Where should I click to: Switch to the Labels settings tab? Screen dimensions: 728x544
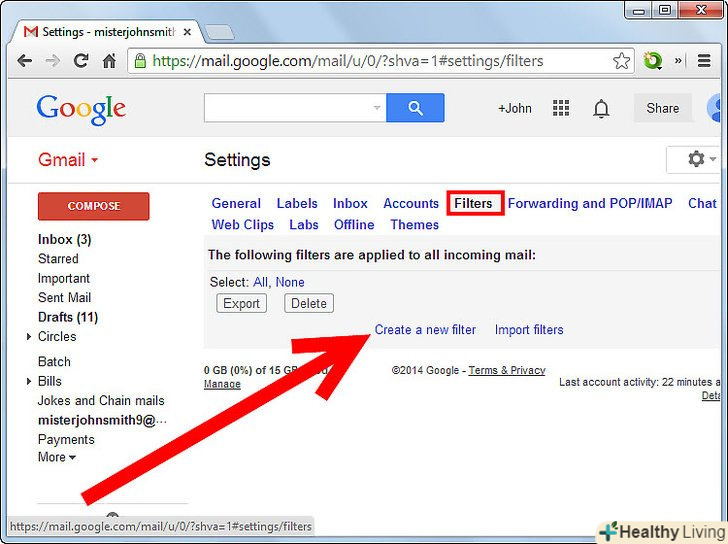coord(297,203)
